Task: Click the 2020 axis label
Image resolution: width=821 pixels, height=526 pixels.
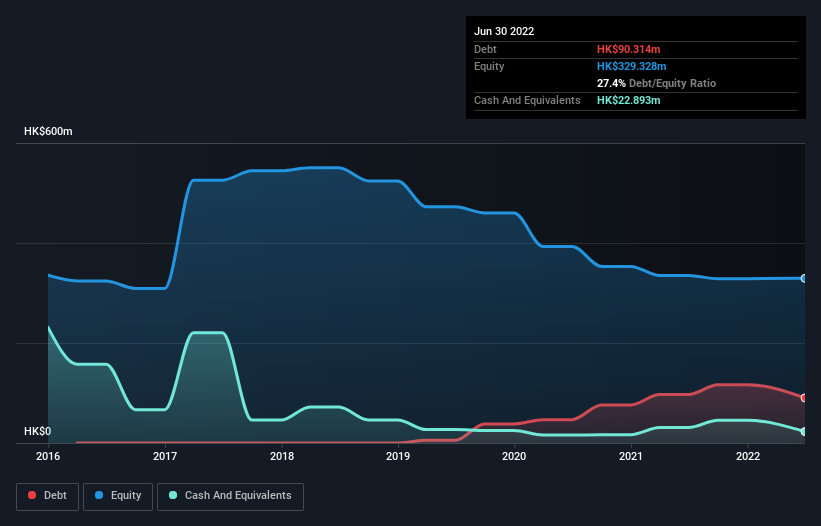Action: click(514, 456)
